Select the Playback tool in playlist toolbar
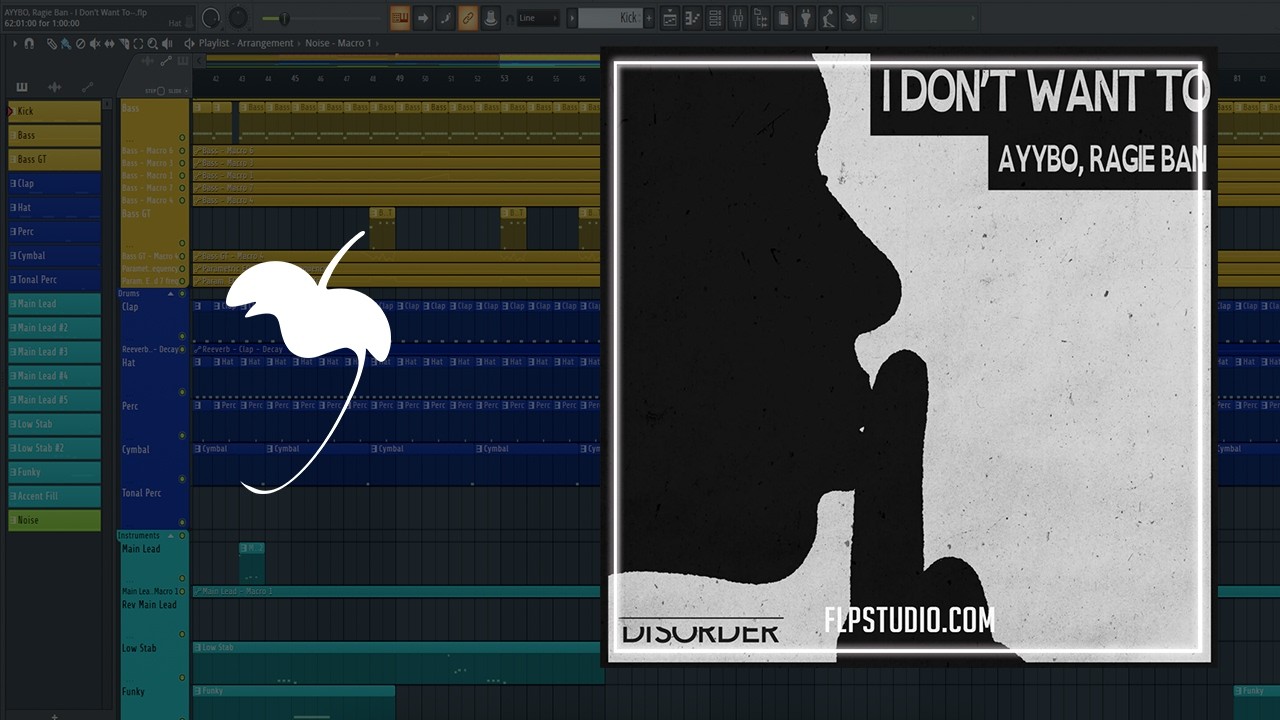The image size is (1280, 720). [x=166, y=44]
